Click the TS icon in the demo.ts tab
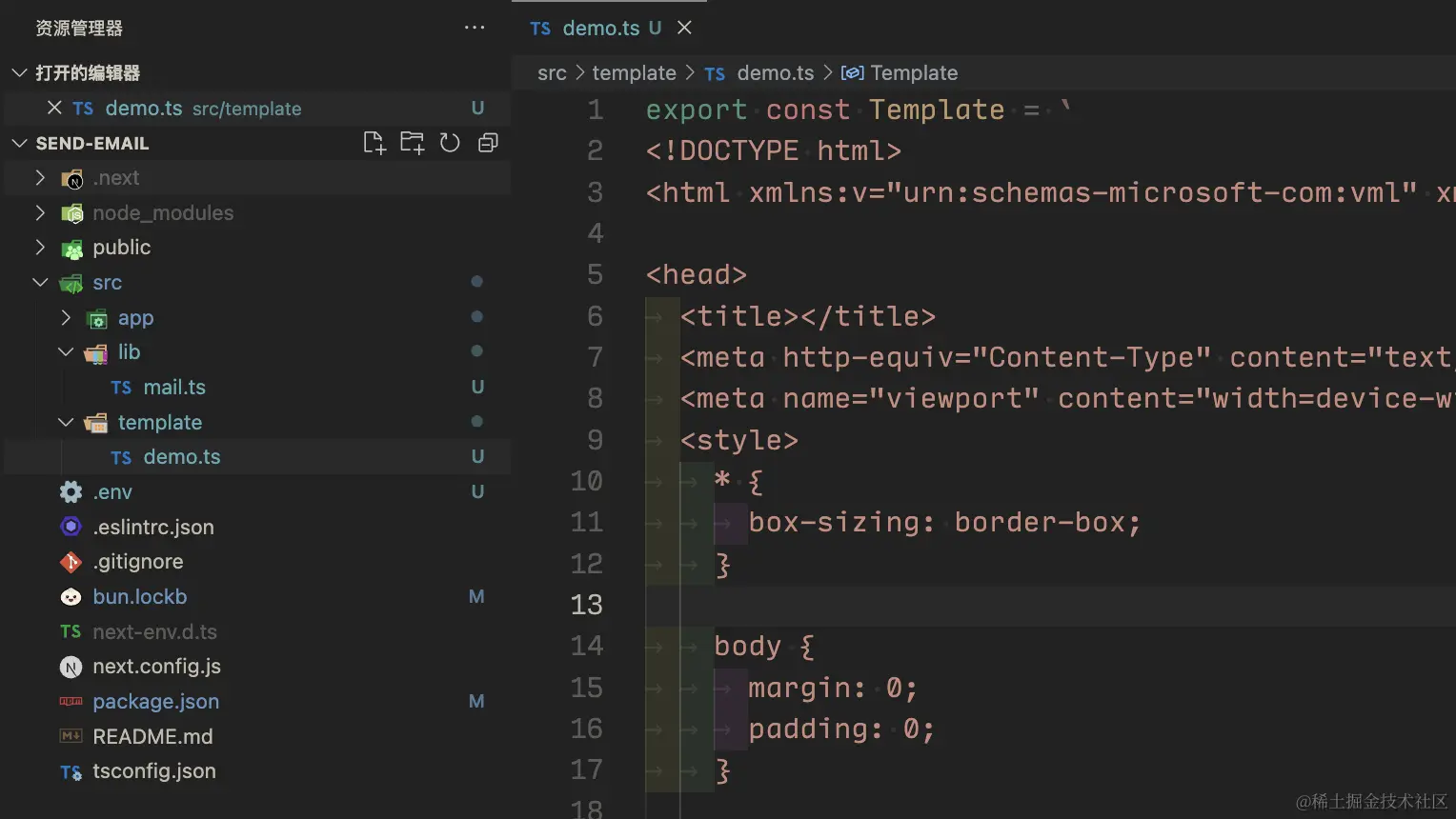The image size is (1456, 819). tap(540, 29)
